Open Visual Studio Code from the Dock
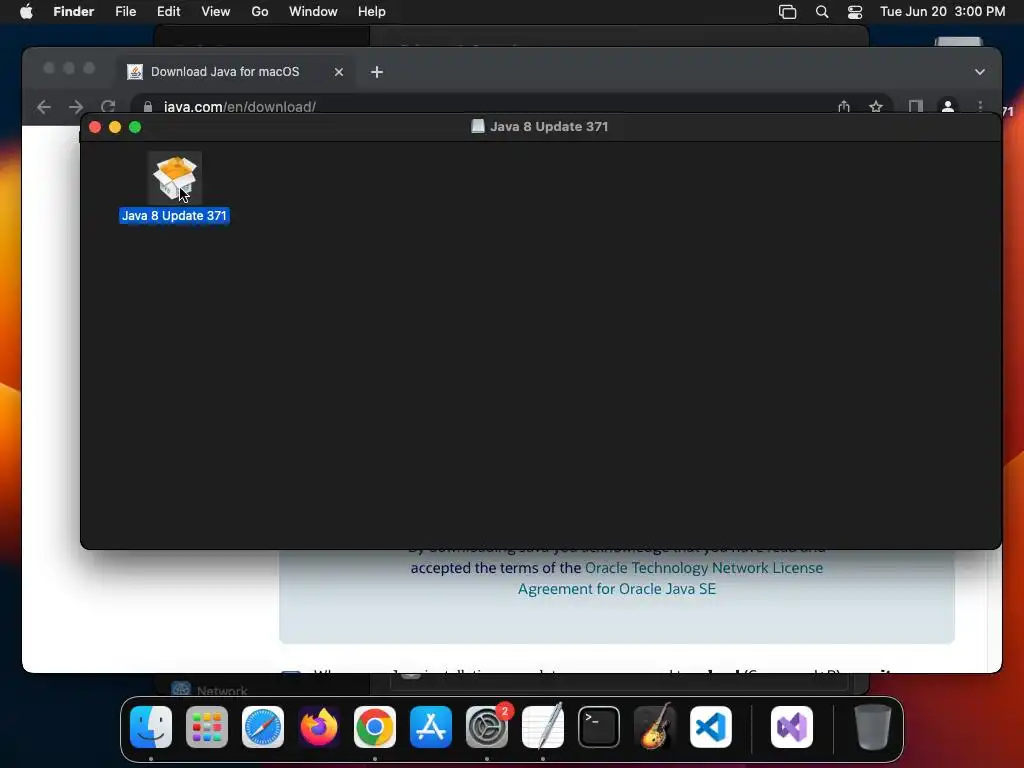The height and width of the screenshot is (768, 1024). (711, 727)
